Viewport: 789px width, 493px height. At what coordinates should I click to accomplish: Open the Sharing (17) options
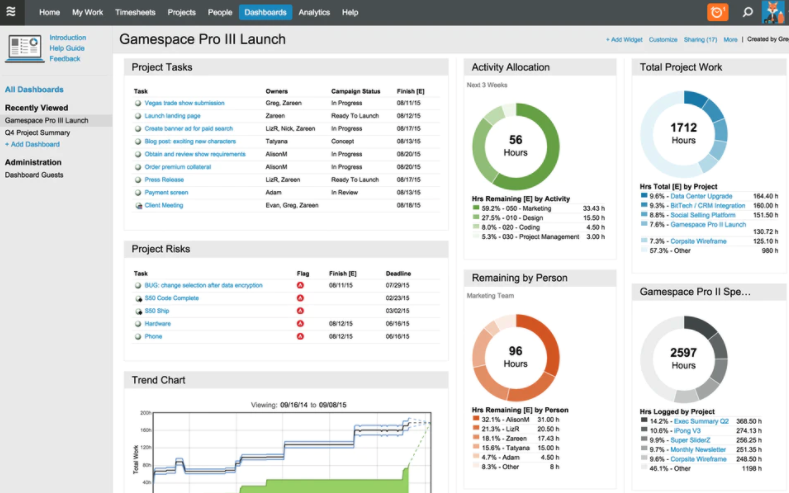(x=700, y=40)
